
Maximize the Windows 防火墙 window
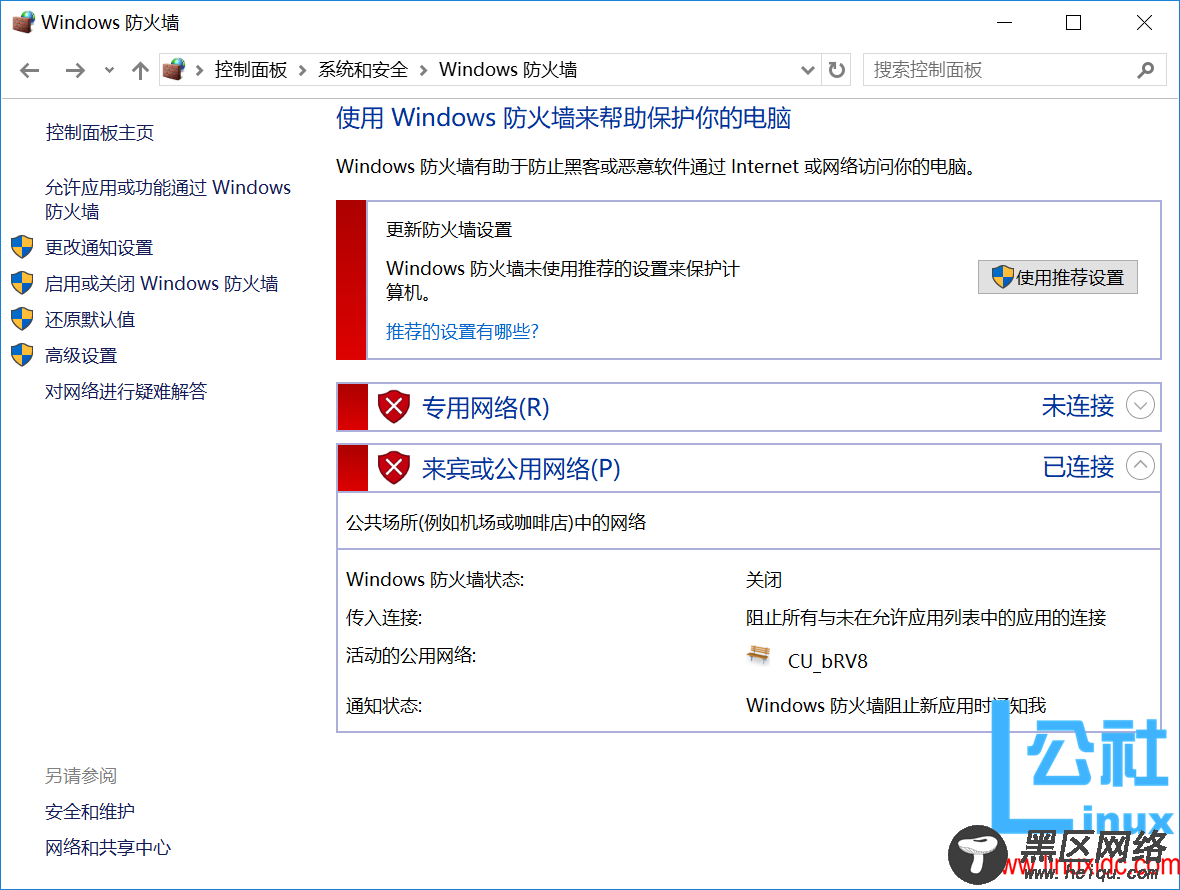coord(1074,23)
